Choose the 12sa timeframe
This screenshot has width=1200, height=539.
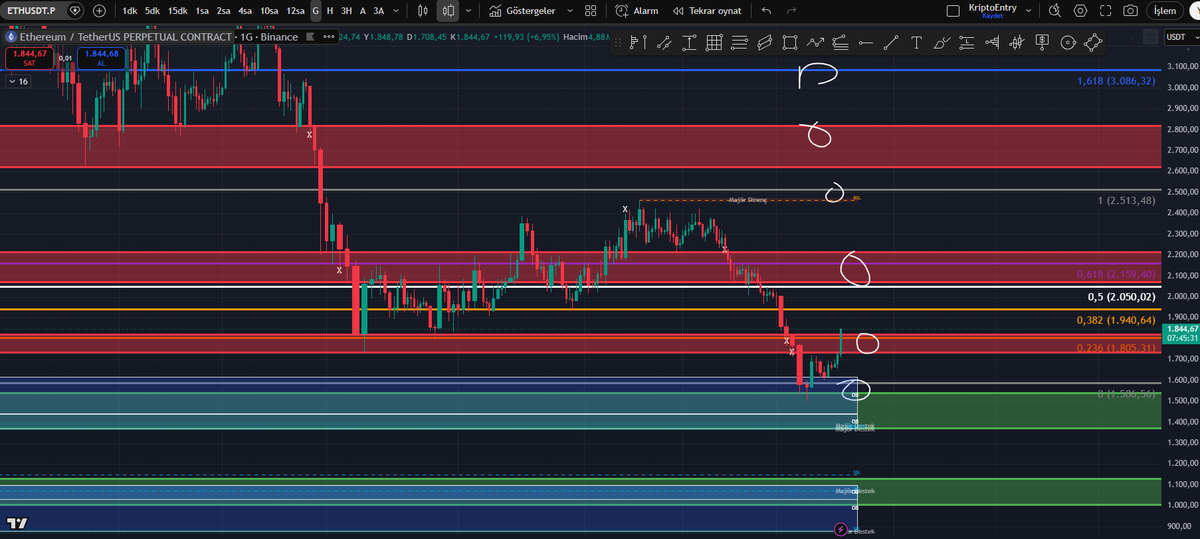[x=295, y=10]
